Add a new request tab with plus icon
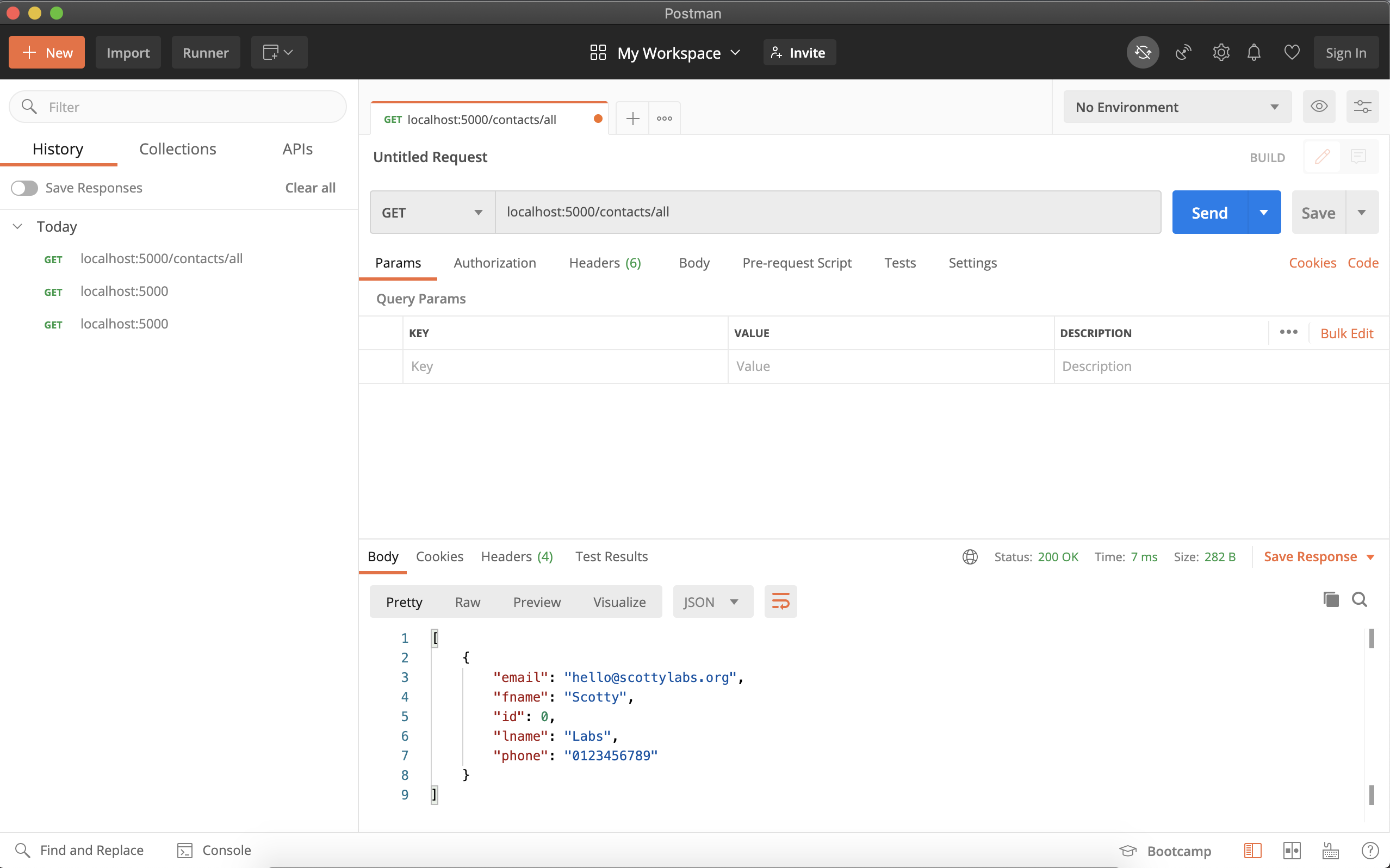This screenshot has width=1390, height=868. 632,119
